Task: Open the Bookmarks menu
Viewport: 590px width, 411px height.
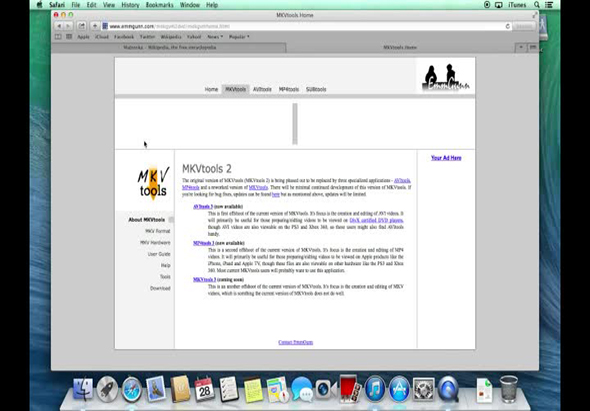Action: [160, 5]
